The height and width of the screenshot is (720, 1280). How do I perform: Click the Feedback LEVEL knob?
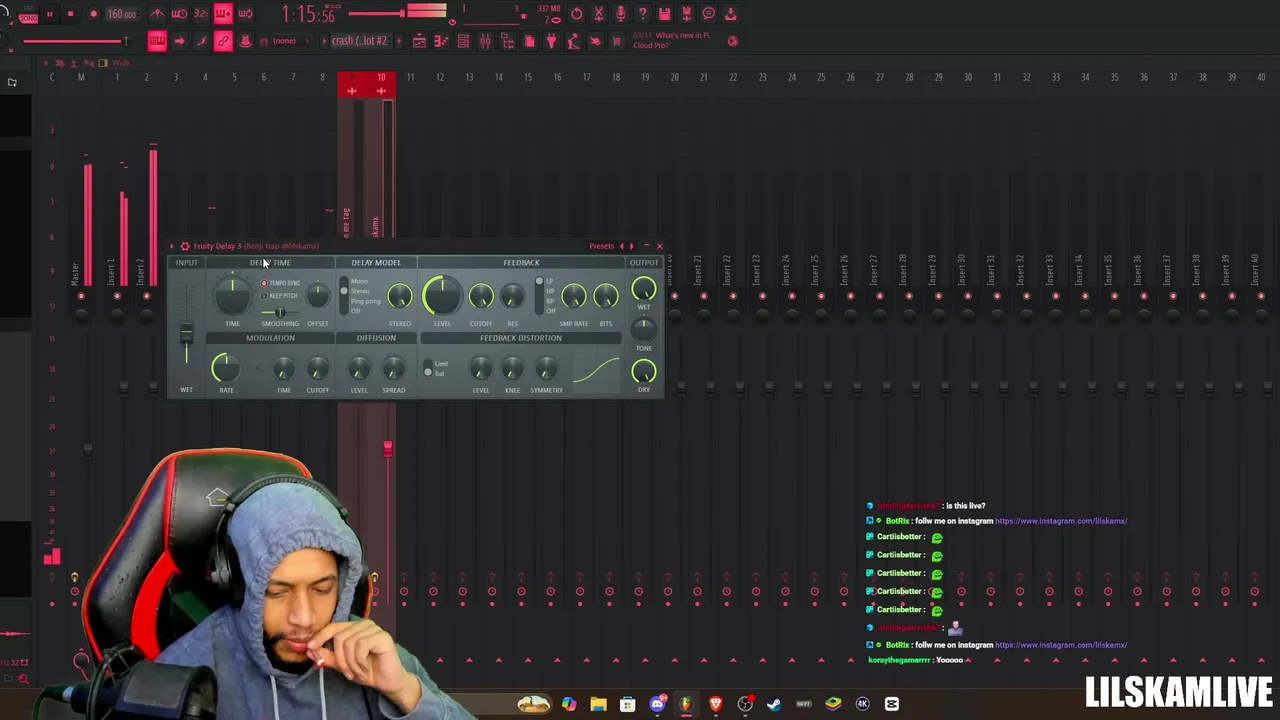[x=442, y=296]
